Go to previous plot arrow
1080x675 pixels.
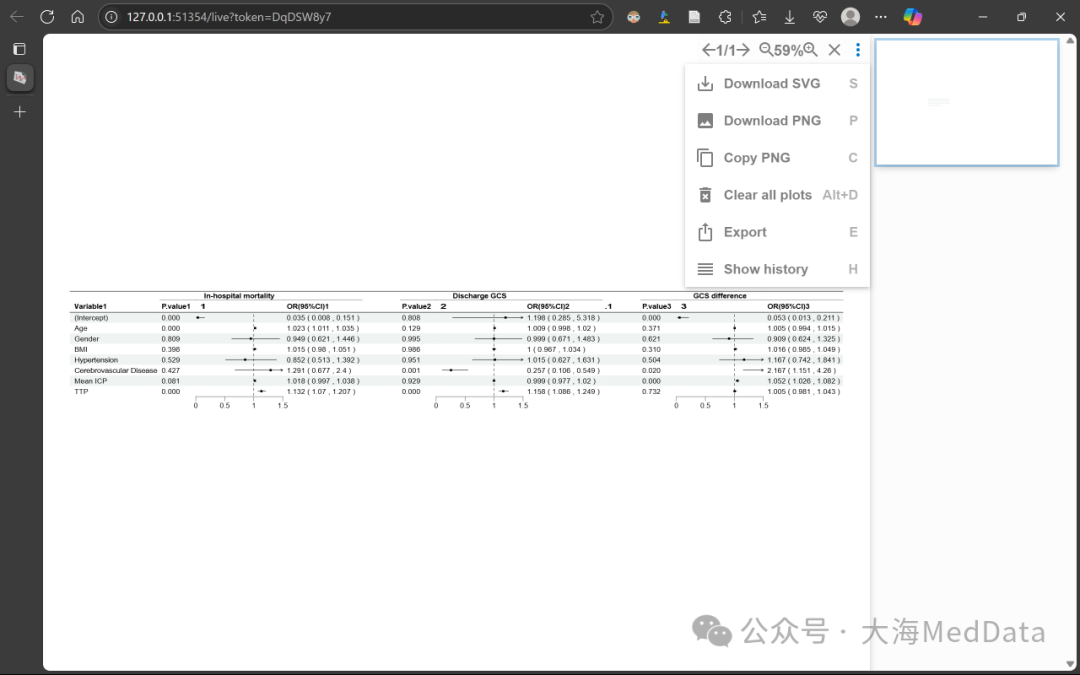tap(708, 50)
